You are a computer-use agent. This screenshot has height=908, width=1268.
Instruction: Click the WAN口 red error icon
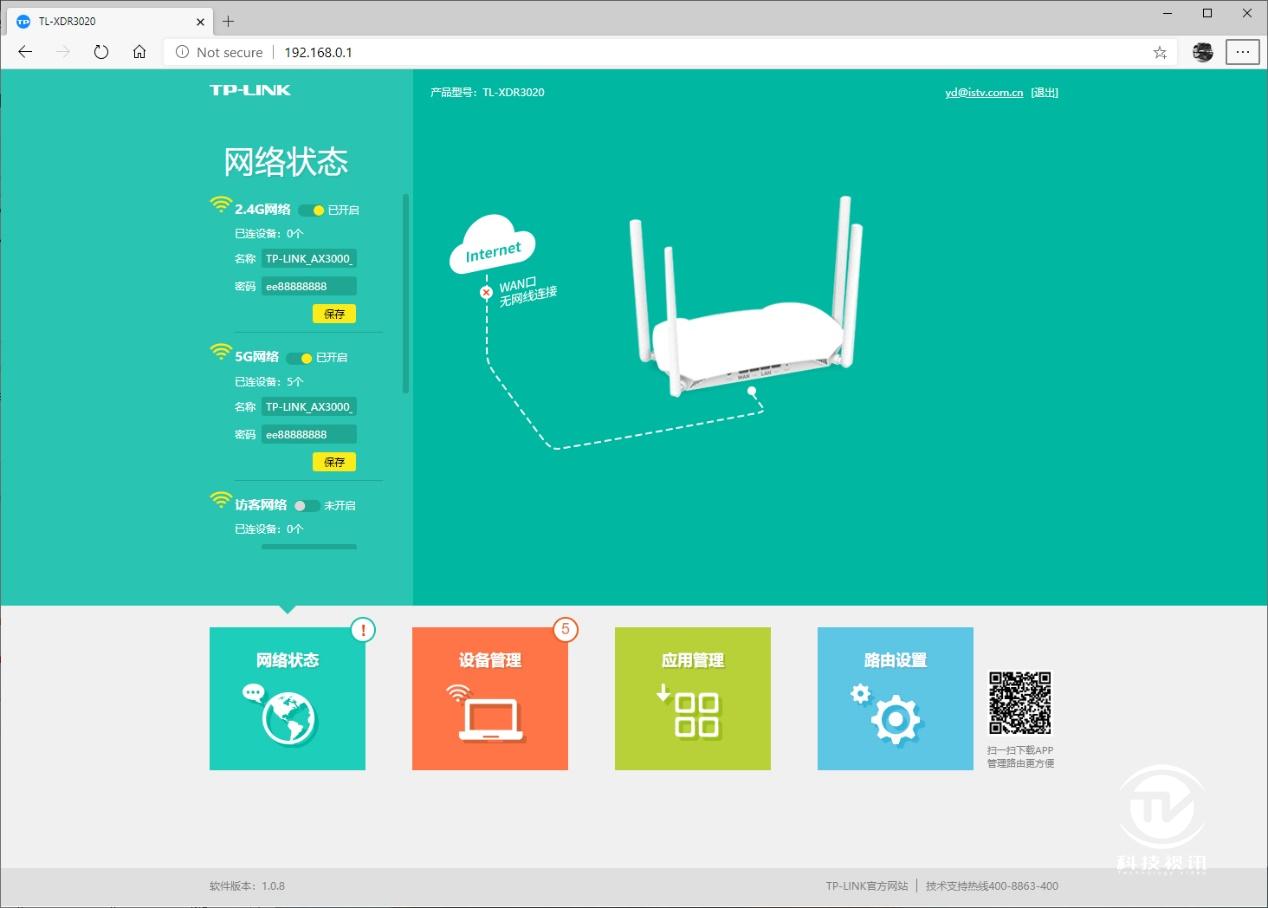486,292
